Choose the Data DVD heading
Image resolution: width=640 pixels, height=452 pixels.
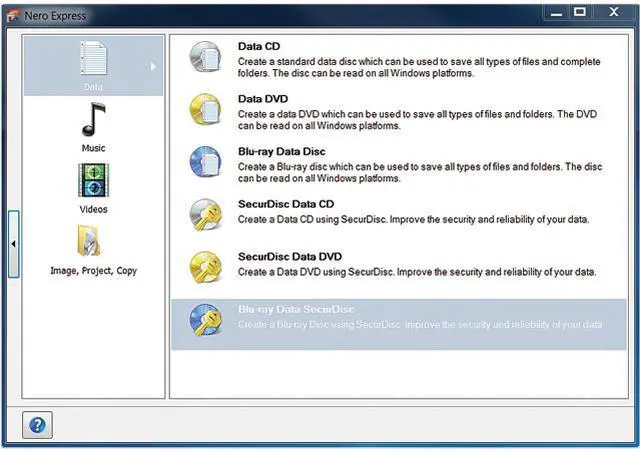click(263, 99)
